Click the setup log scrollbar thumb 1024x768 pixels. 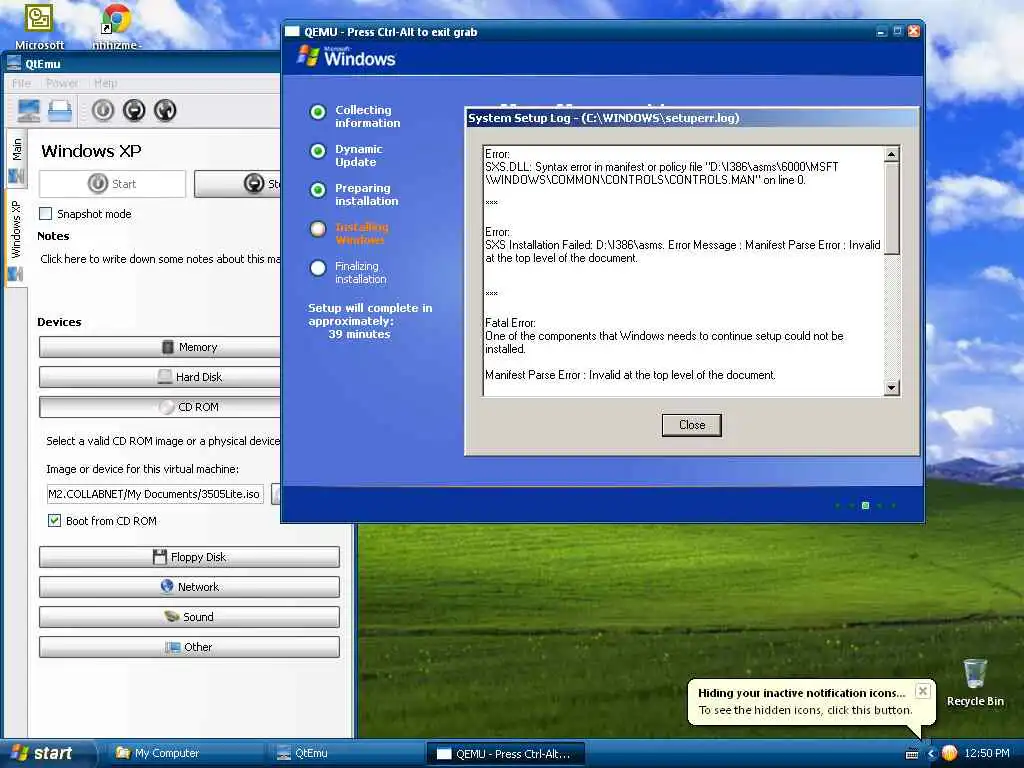click(x=891, y=208)
